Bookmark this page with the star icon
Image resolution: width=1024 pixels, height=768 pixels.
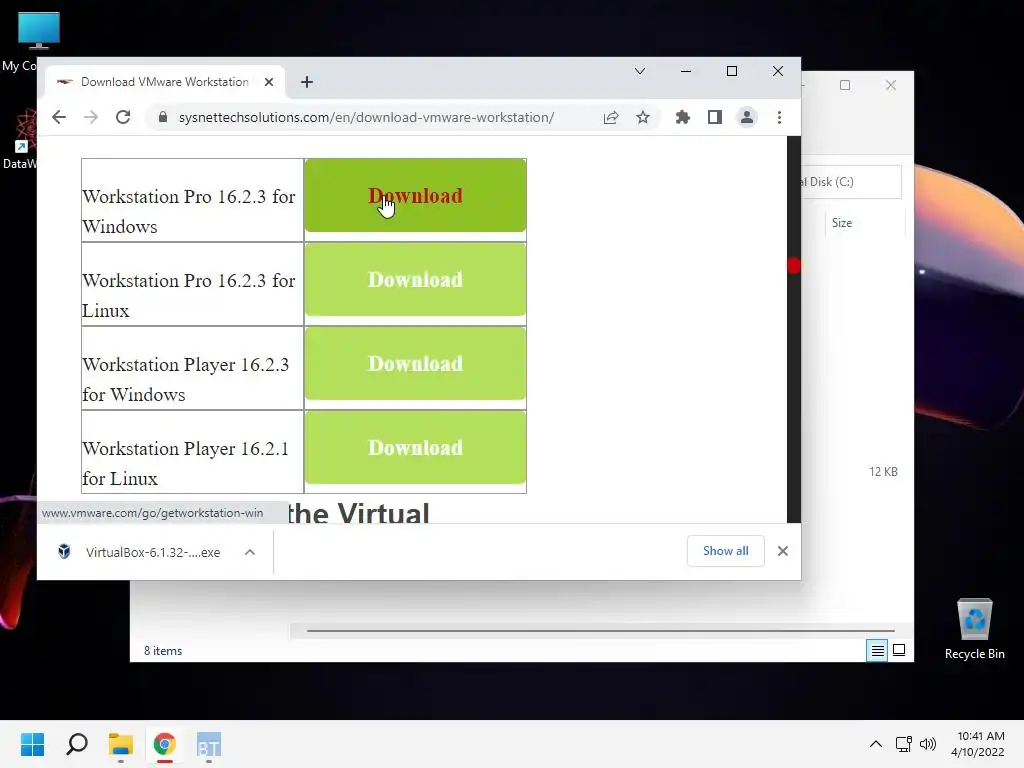tap(643, 118)
